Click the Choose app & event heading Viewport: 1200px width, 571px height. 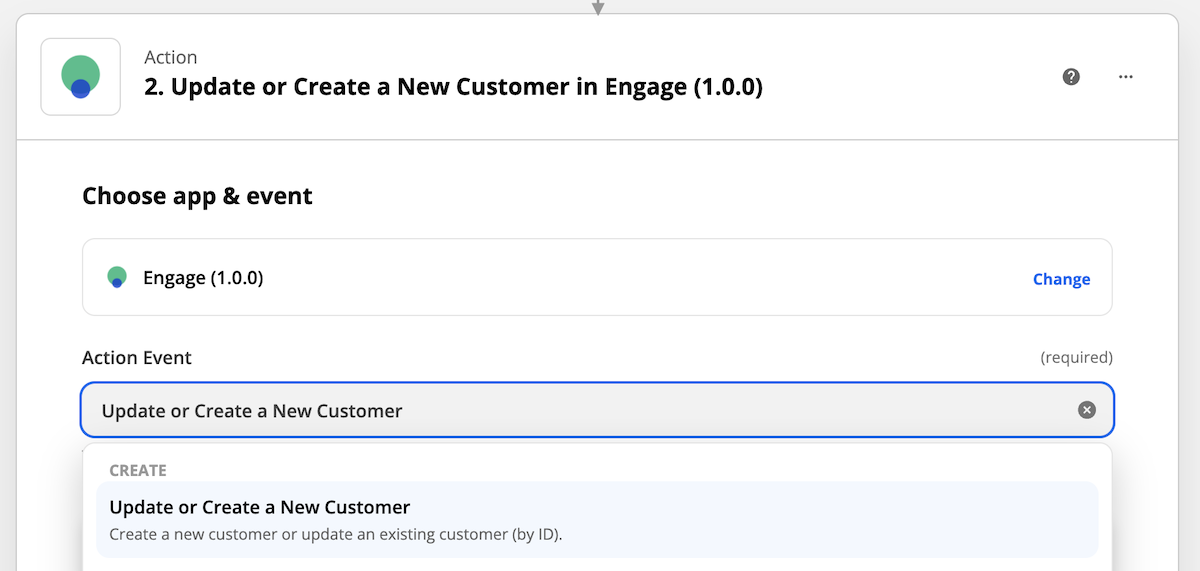(x=197, y=196)
